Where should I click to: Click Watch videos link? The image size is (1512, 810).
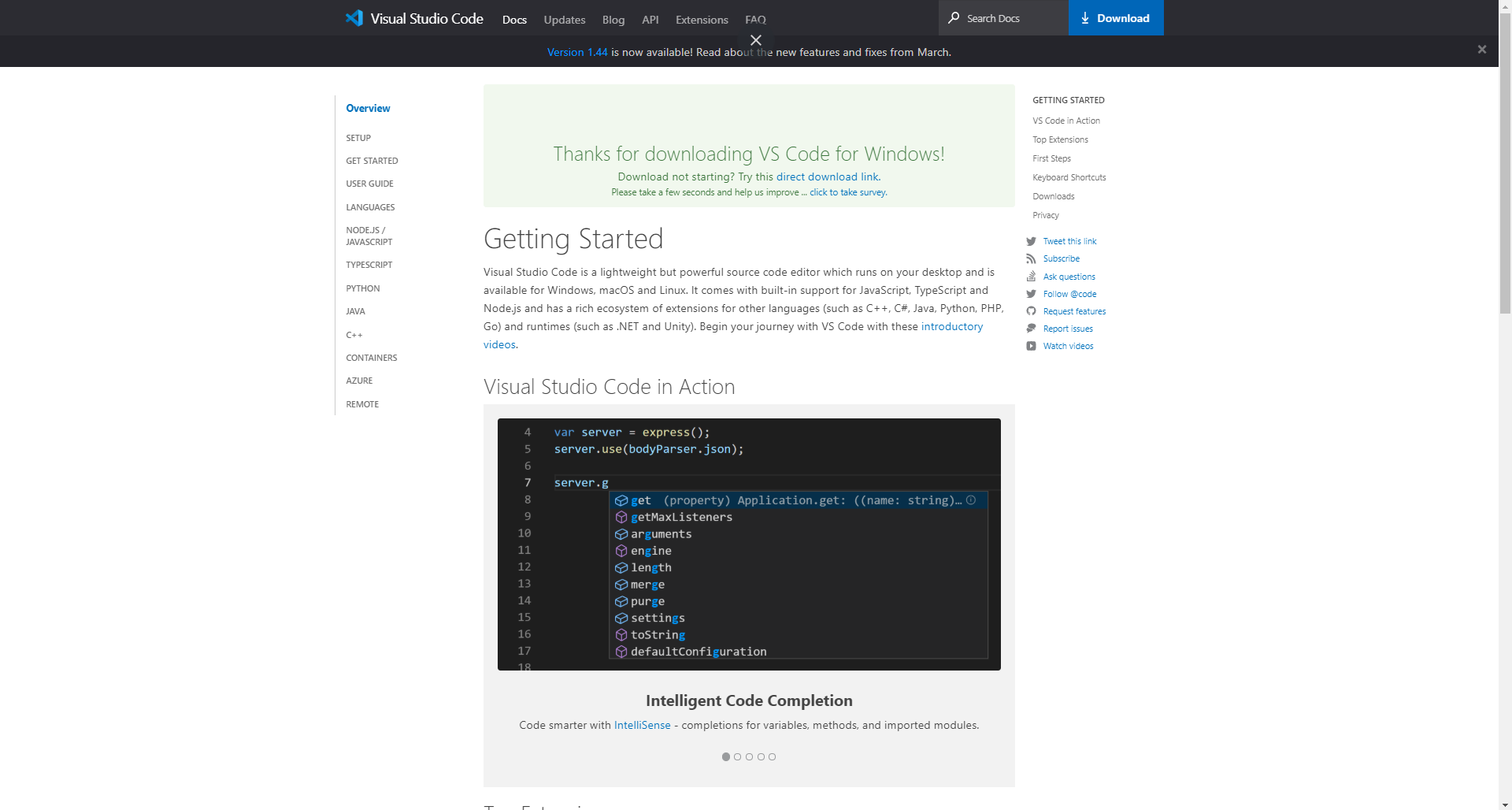click(x=1068, y=346)
